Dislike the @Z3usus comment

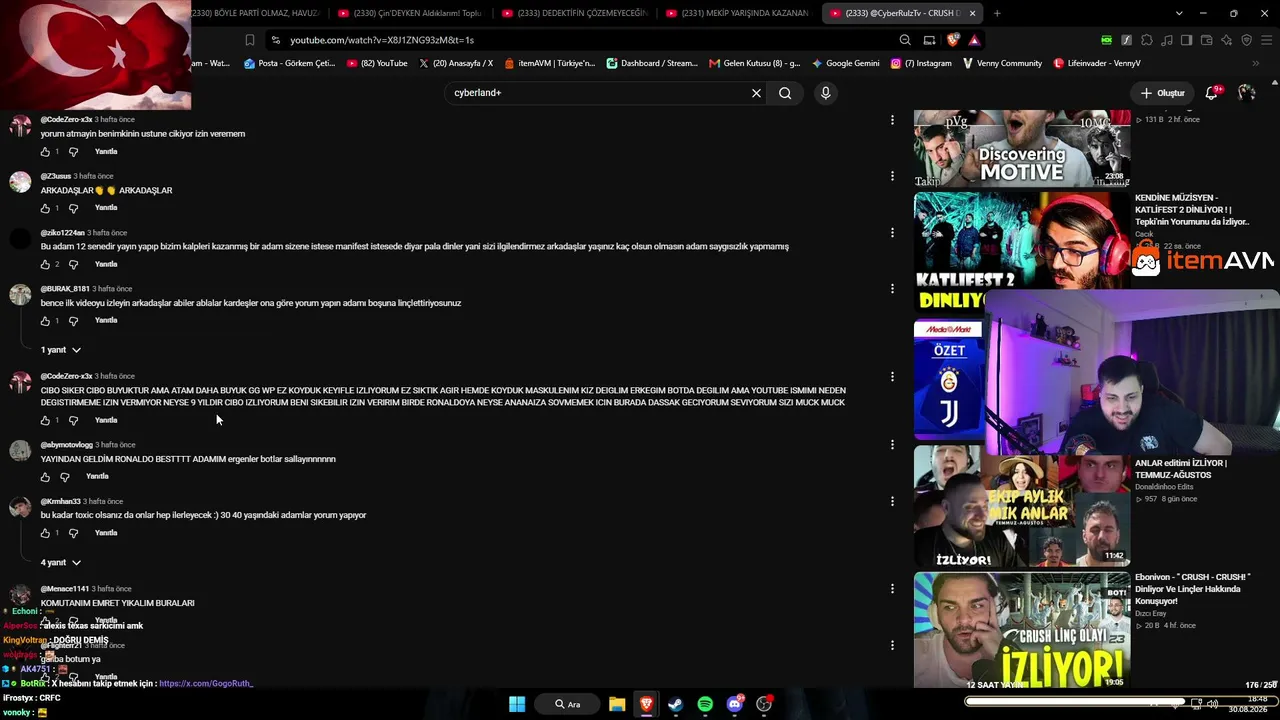tap(73, 208)
